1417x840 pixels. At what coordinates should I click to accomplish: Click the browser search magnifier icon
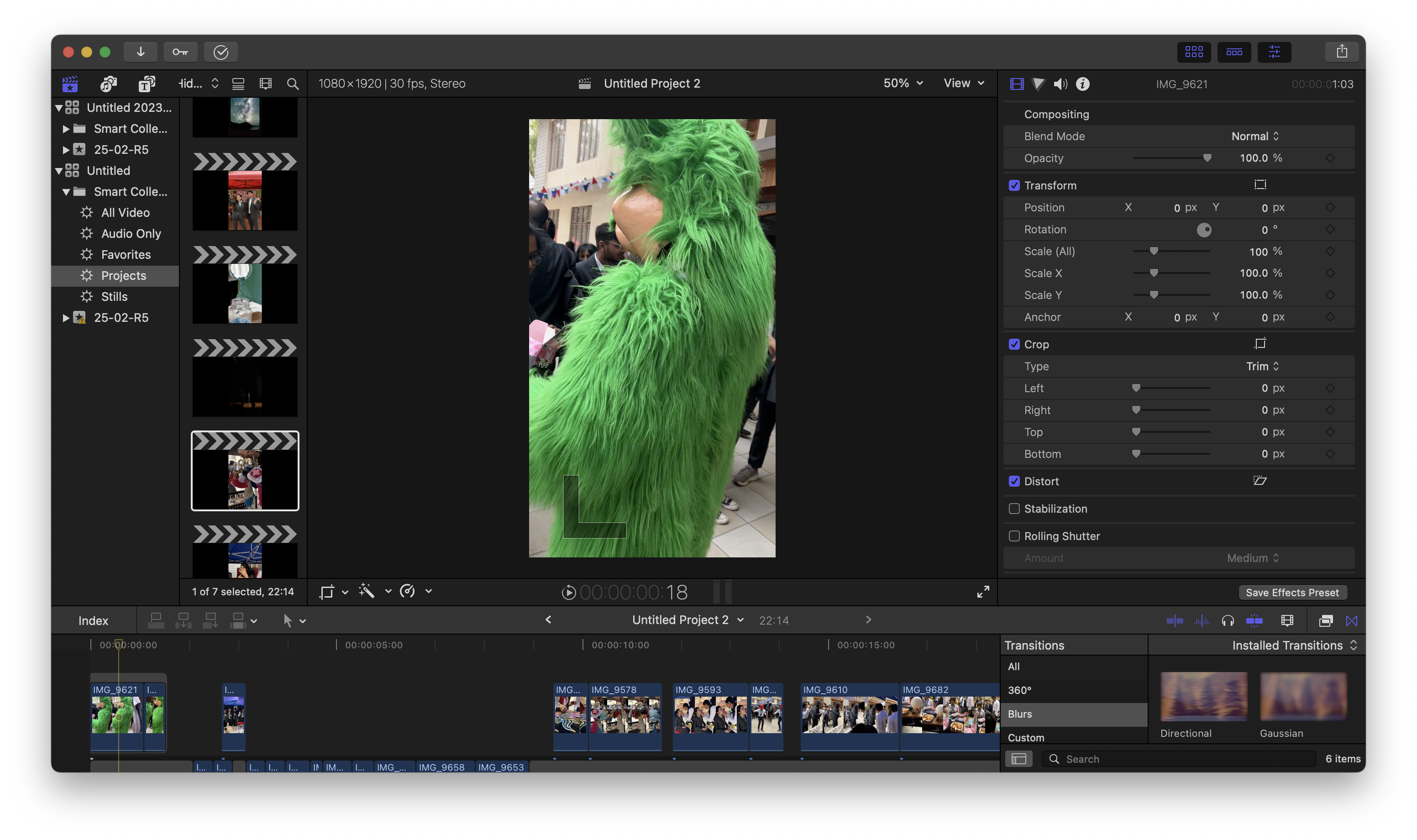tap(293, 84)
